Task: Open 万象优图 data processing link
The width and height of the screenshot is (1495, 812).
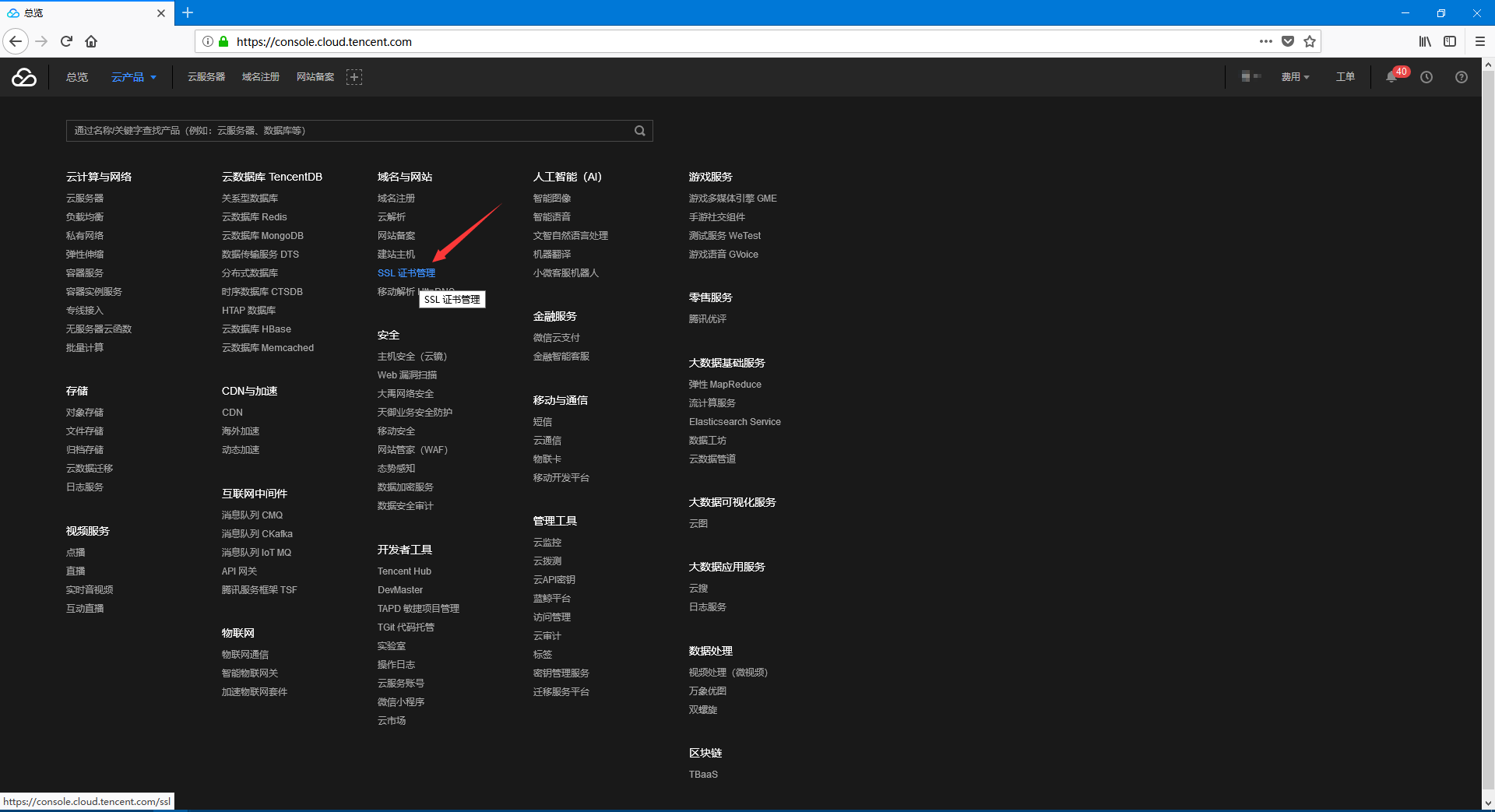Action: 708,691
